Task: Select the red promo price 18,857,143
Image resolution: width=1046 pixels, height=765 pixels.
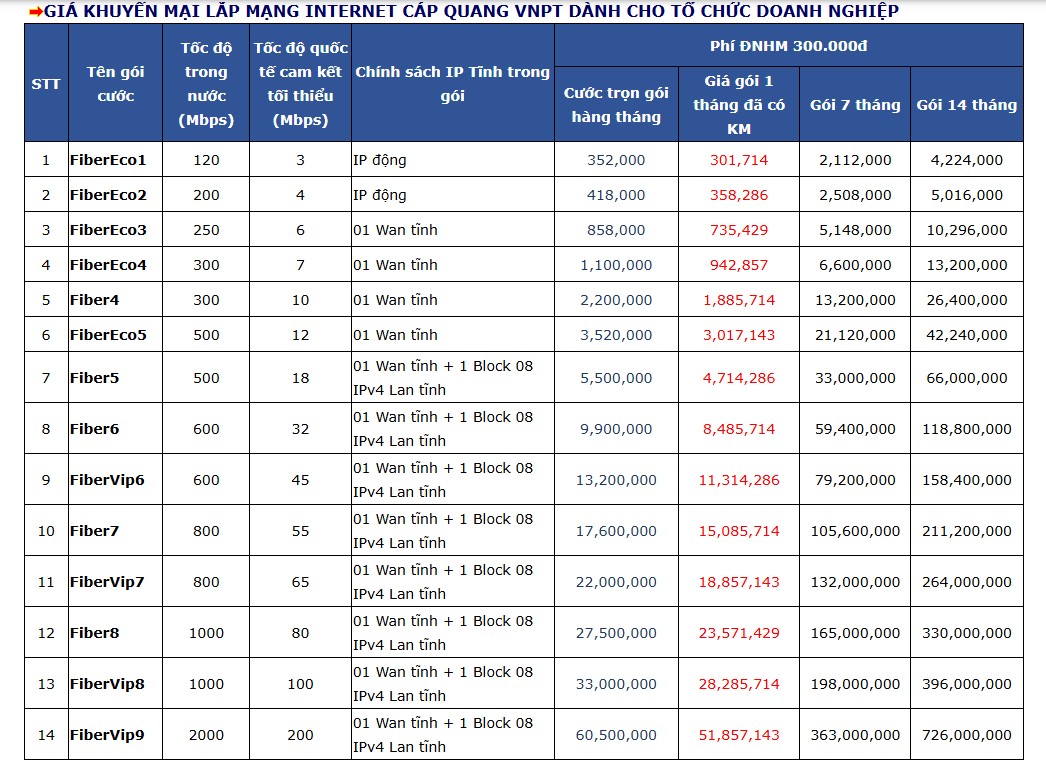Action: 739,582
